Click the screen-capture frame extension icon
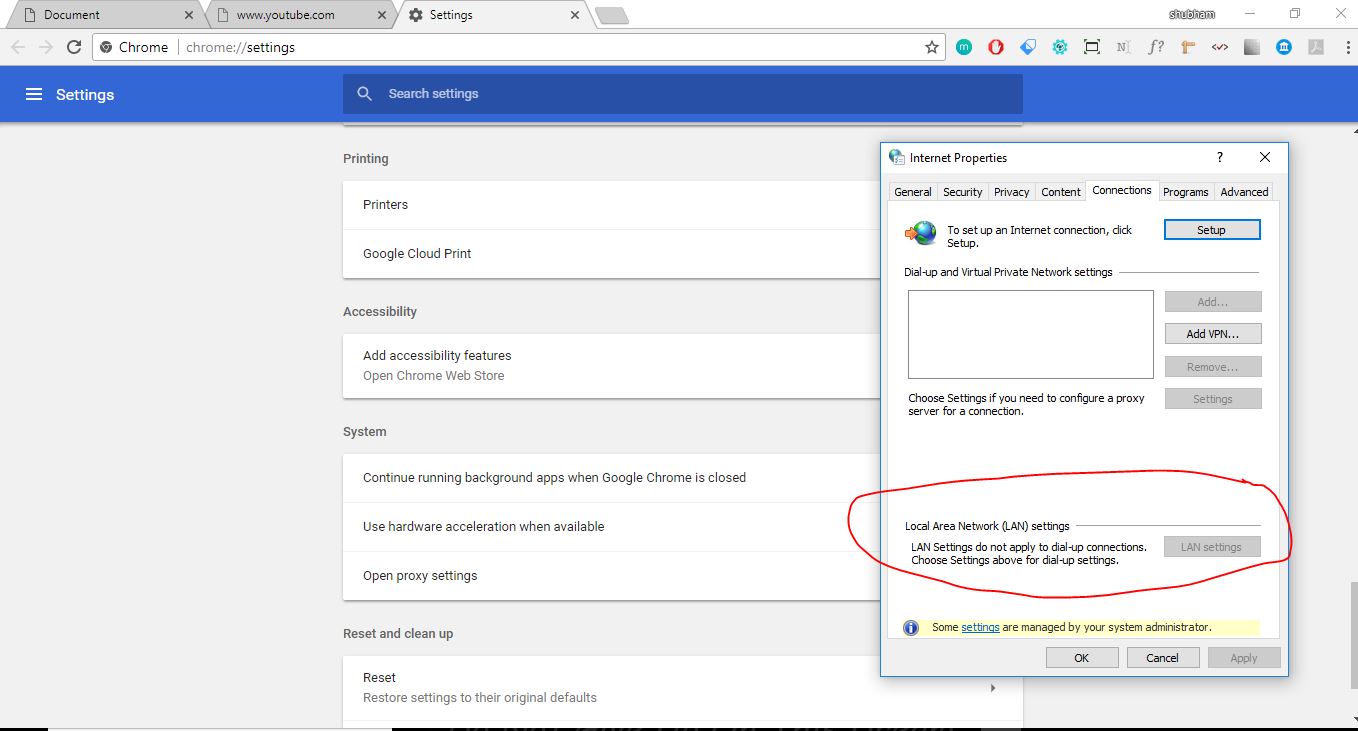 click(x=1092, y=47)
